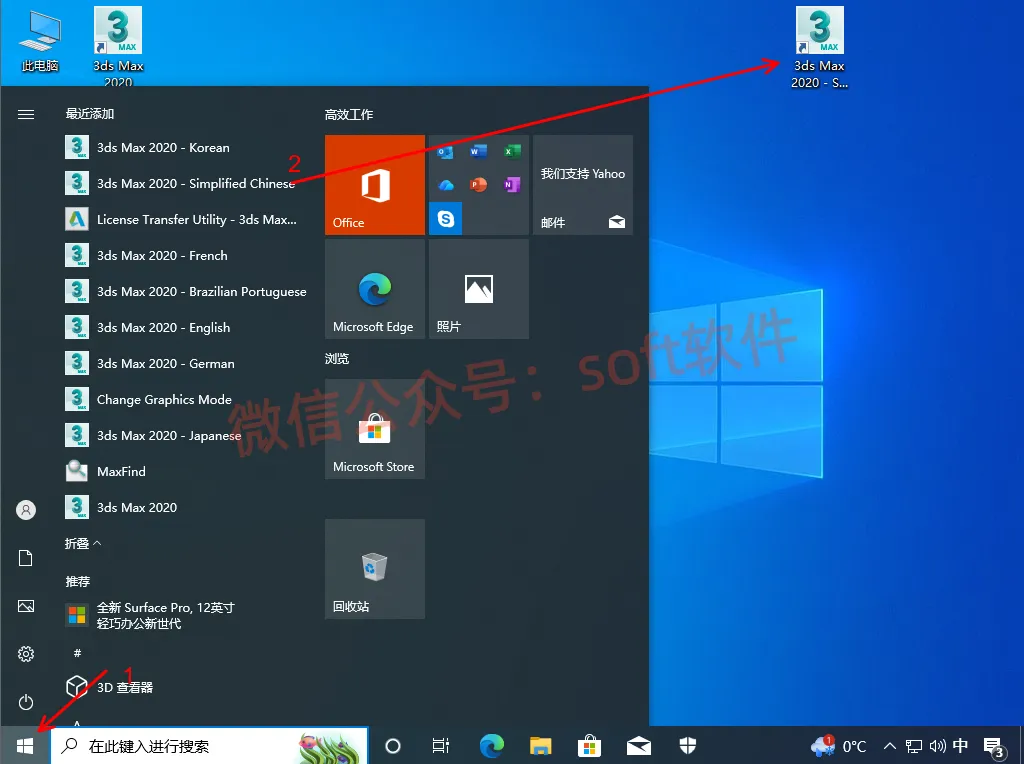Open the Microsoft Edge tile

point(375,289)
